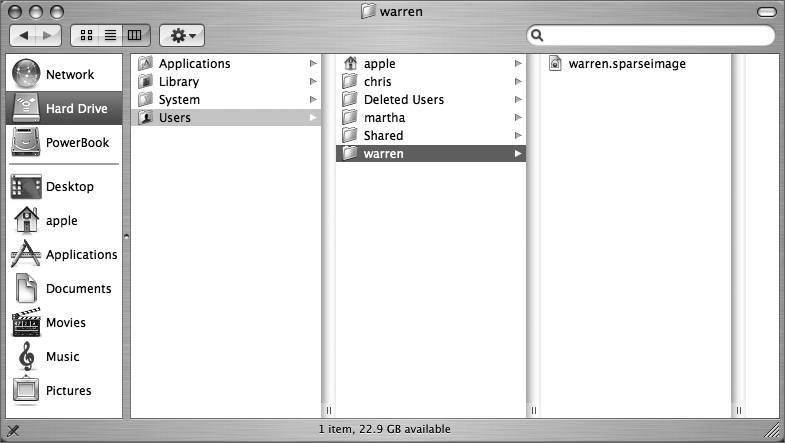This screenshot has width=785, height=443.
Task: Expand the apple folder arrow in Users column
Action: click(518, 64)
